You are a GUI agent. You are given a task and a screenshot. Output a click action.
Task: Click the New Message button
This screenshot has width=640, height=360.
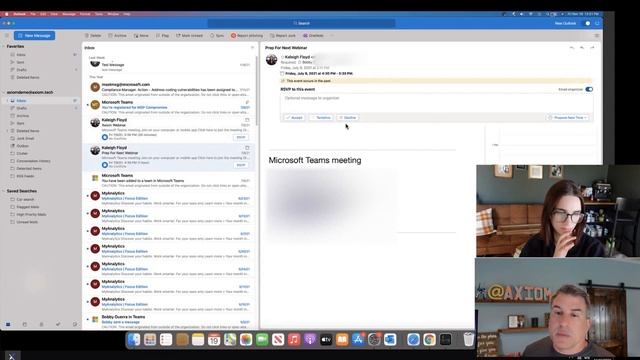[34, 36]
